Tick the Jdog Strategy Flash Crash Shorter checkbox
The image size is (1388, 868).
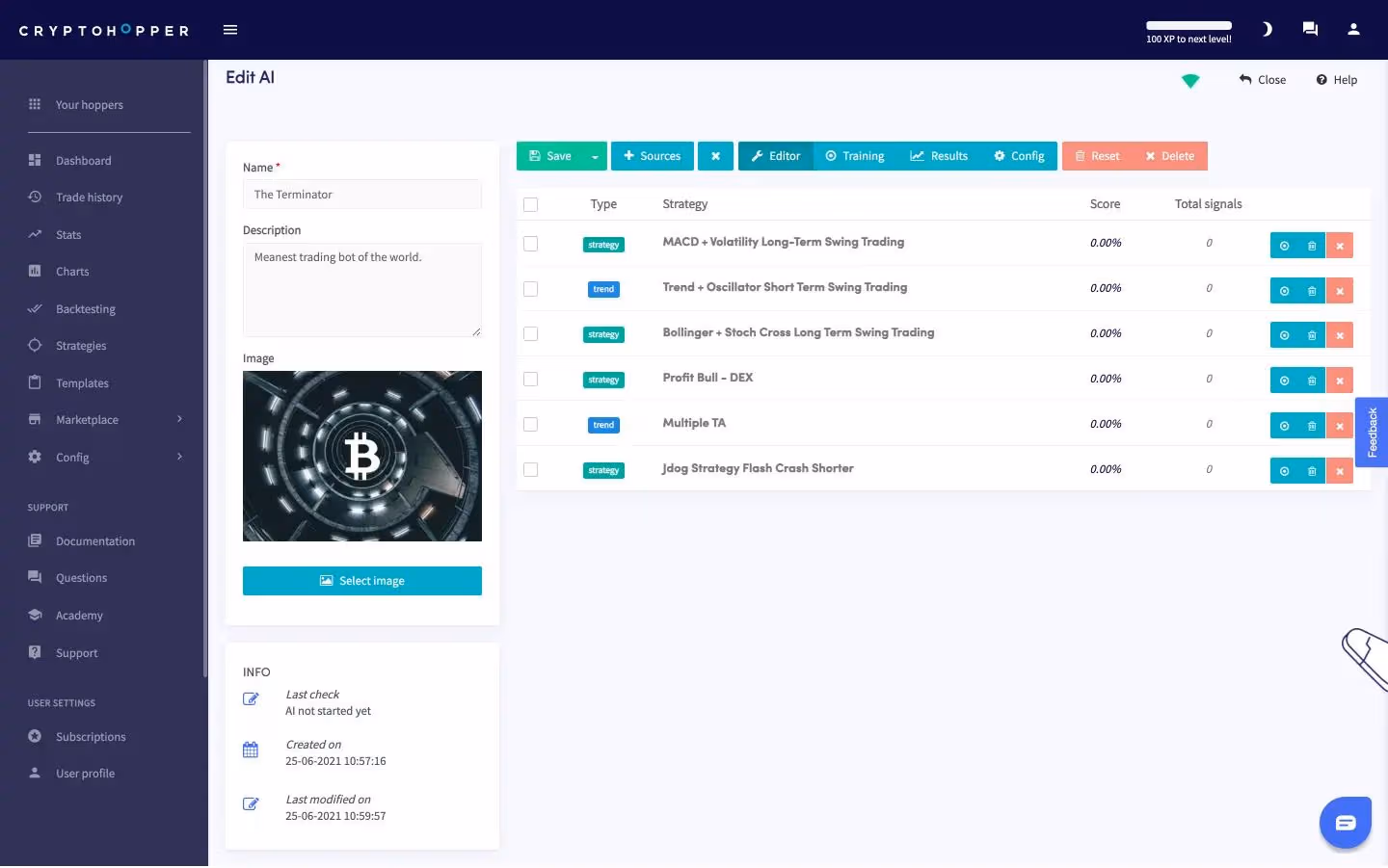[x=530, y=470]
